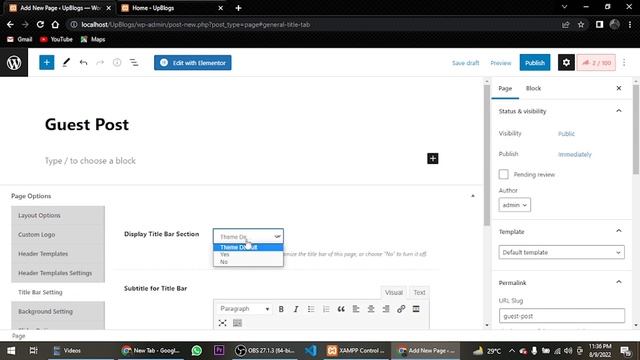Click the Type / to choose a block placeholder
Viewport: 640px width, 360px height.
coord(90,161)
